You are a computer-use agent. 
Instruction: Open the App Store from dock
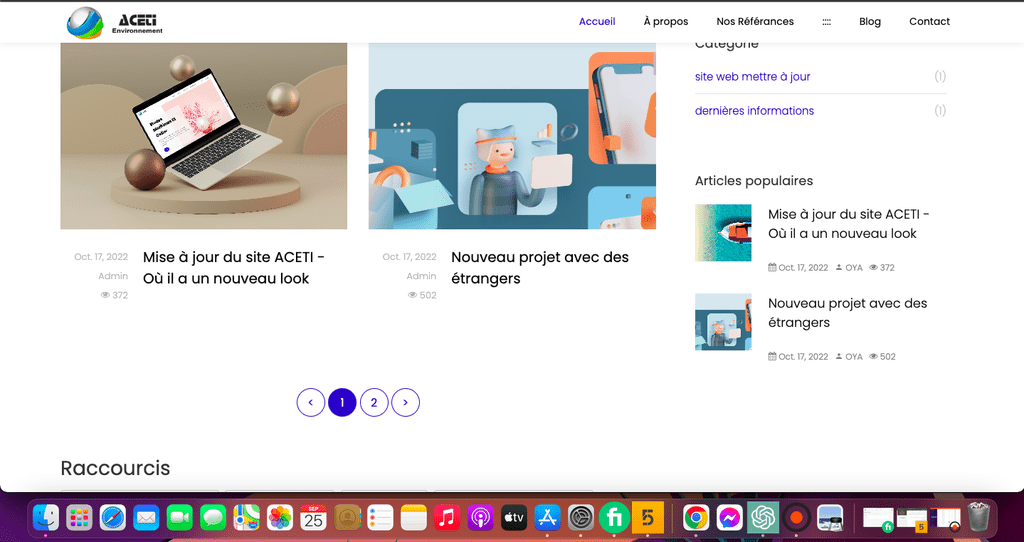click(547, 518)
